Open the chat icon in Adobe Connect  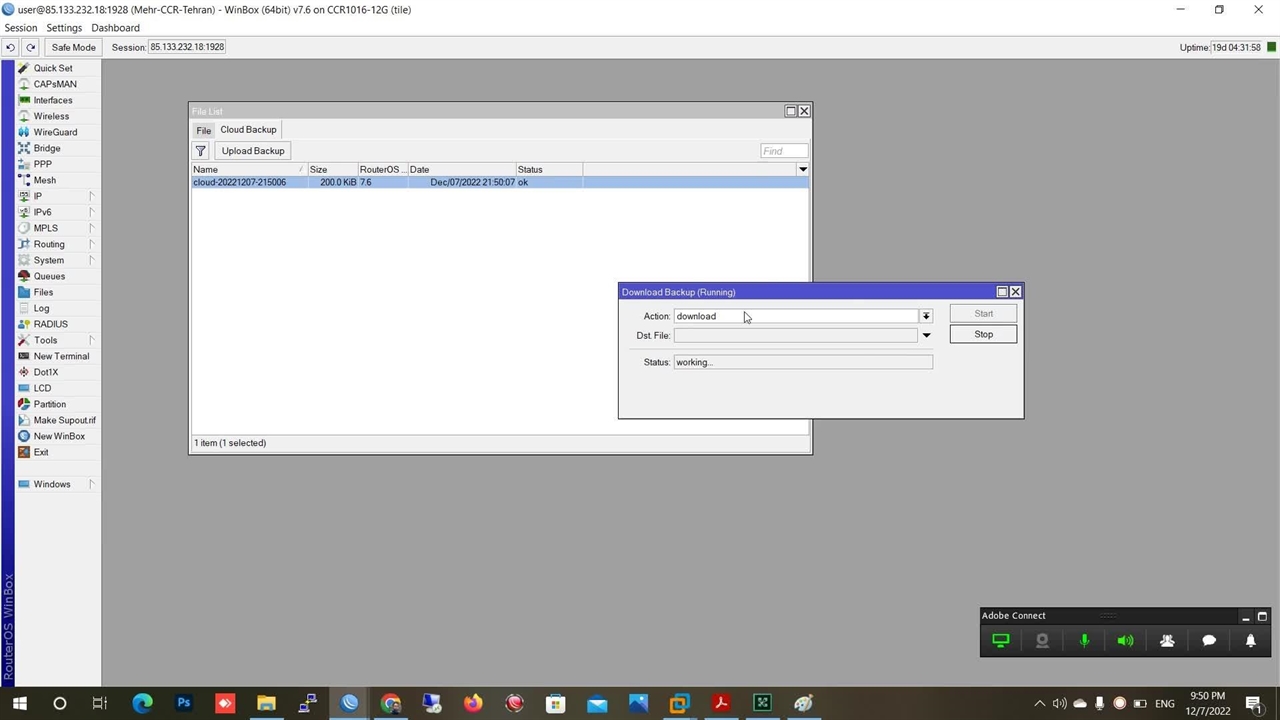(1208, 641)
